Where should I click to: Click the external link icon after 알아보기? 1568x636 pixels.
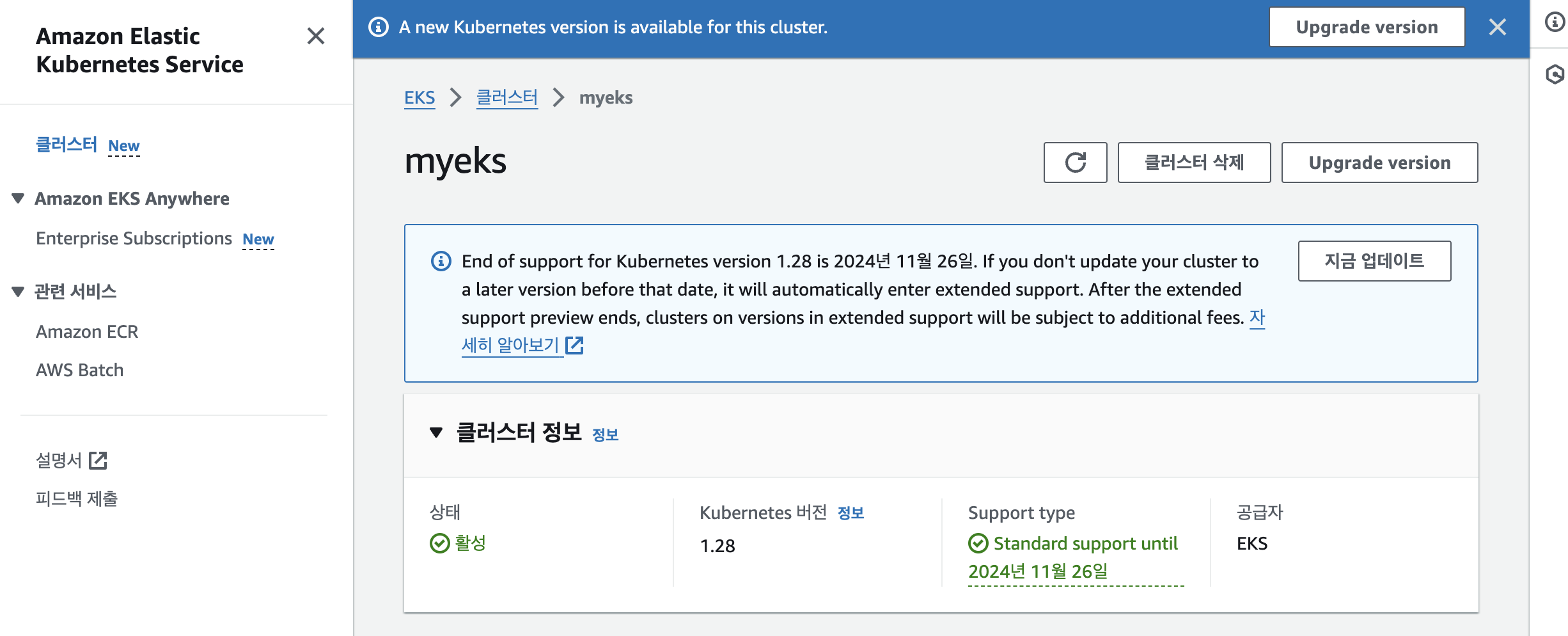[575, 346]
